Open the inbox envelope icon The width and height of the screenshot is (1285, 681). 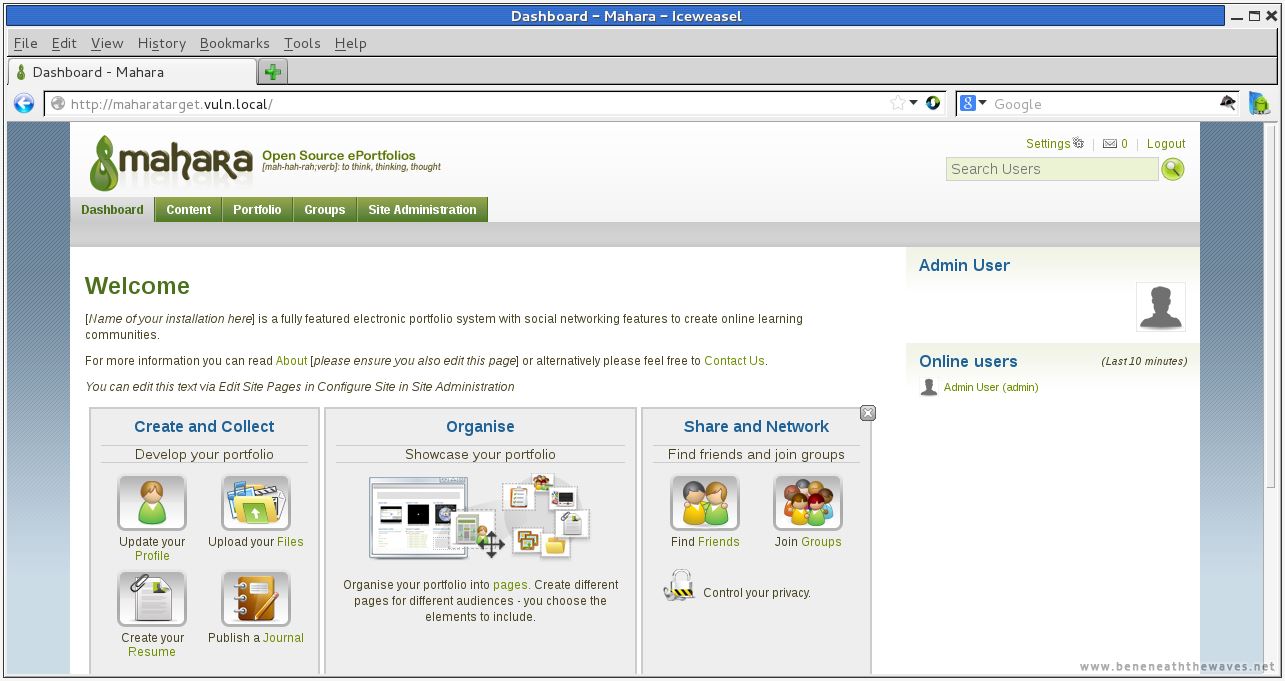tap(1109, 144)
